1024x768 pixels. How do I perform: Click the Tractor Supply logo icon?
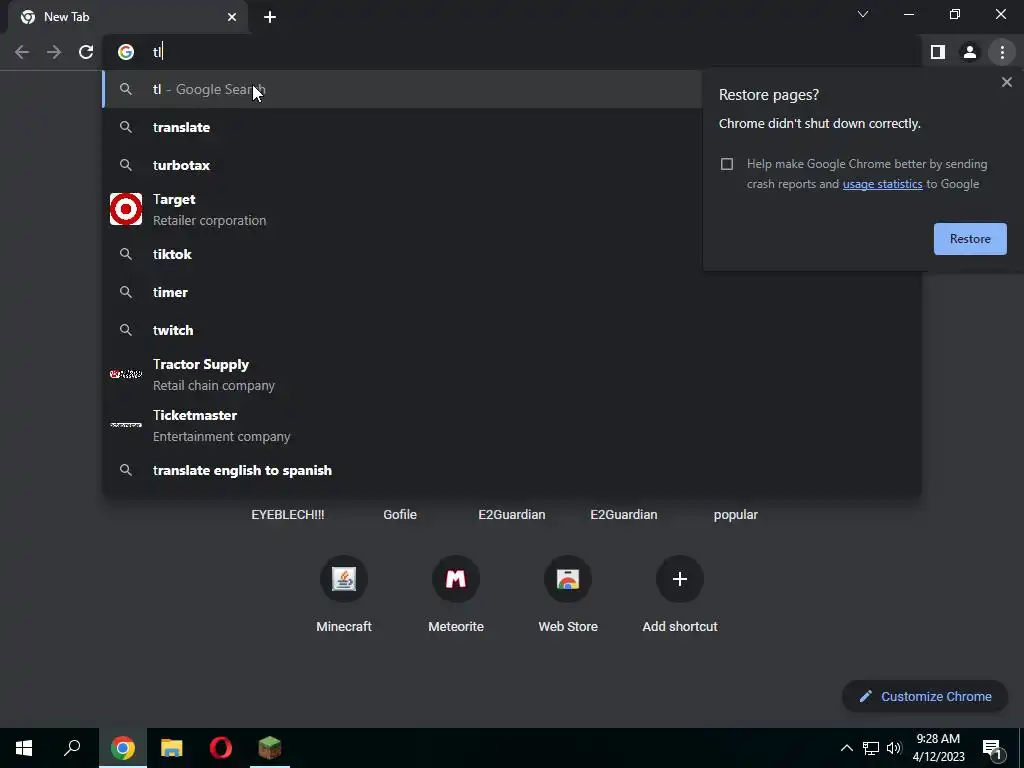pyautogui.click(x=126, y=374)
